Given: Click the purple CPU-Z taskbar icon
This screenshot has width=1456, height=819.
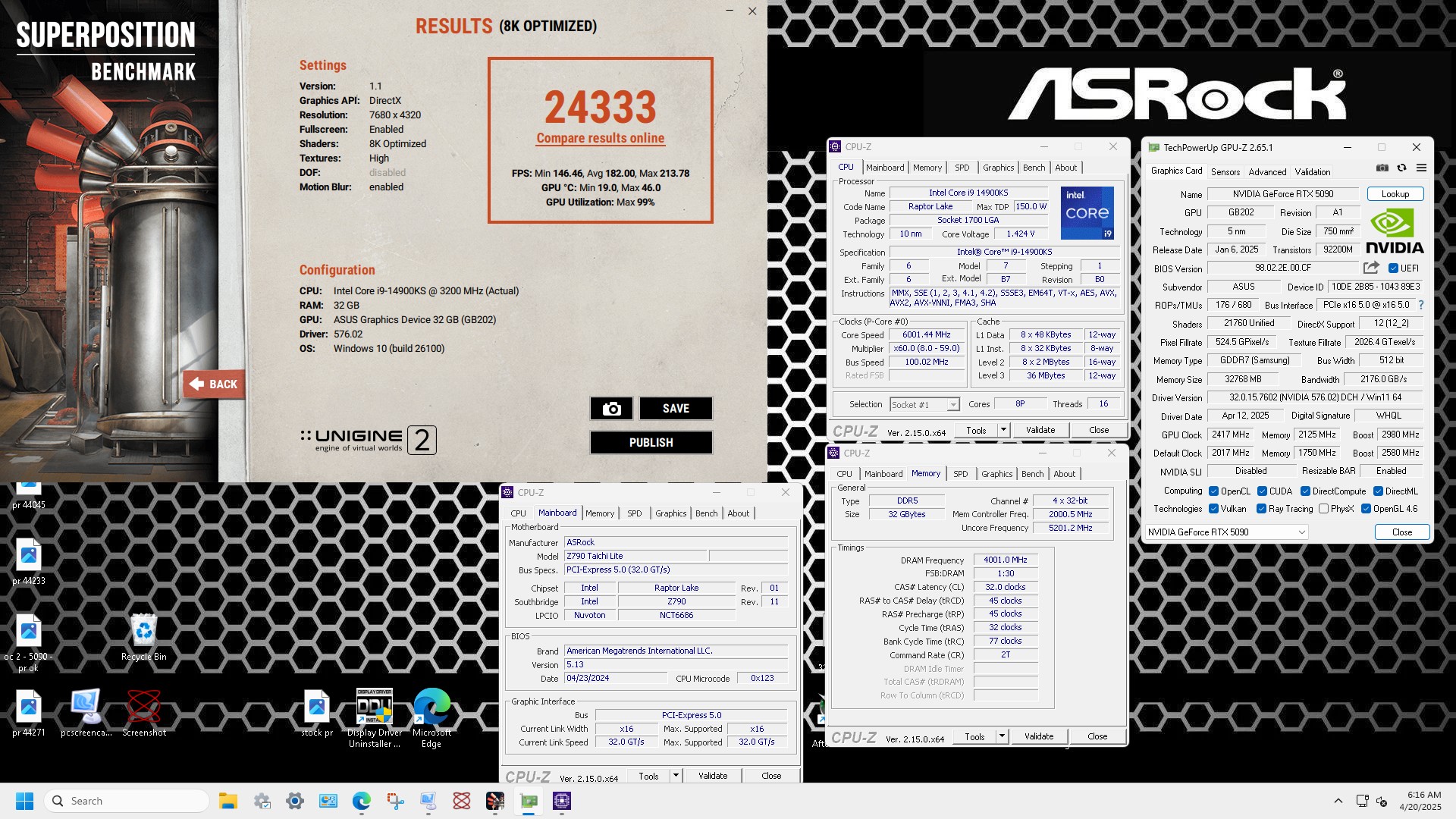Looking at the screenshot, I should (562, 801).
